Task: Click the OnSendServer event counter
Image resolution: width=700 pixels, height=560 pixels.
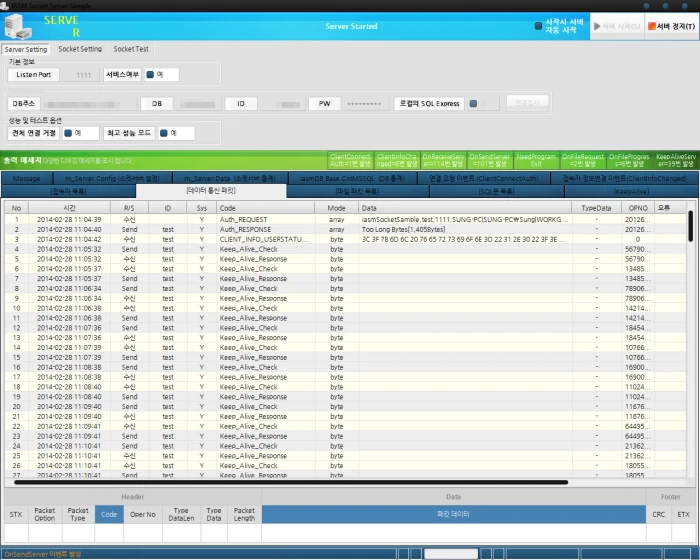Action: (490, 160)
